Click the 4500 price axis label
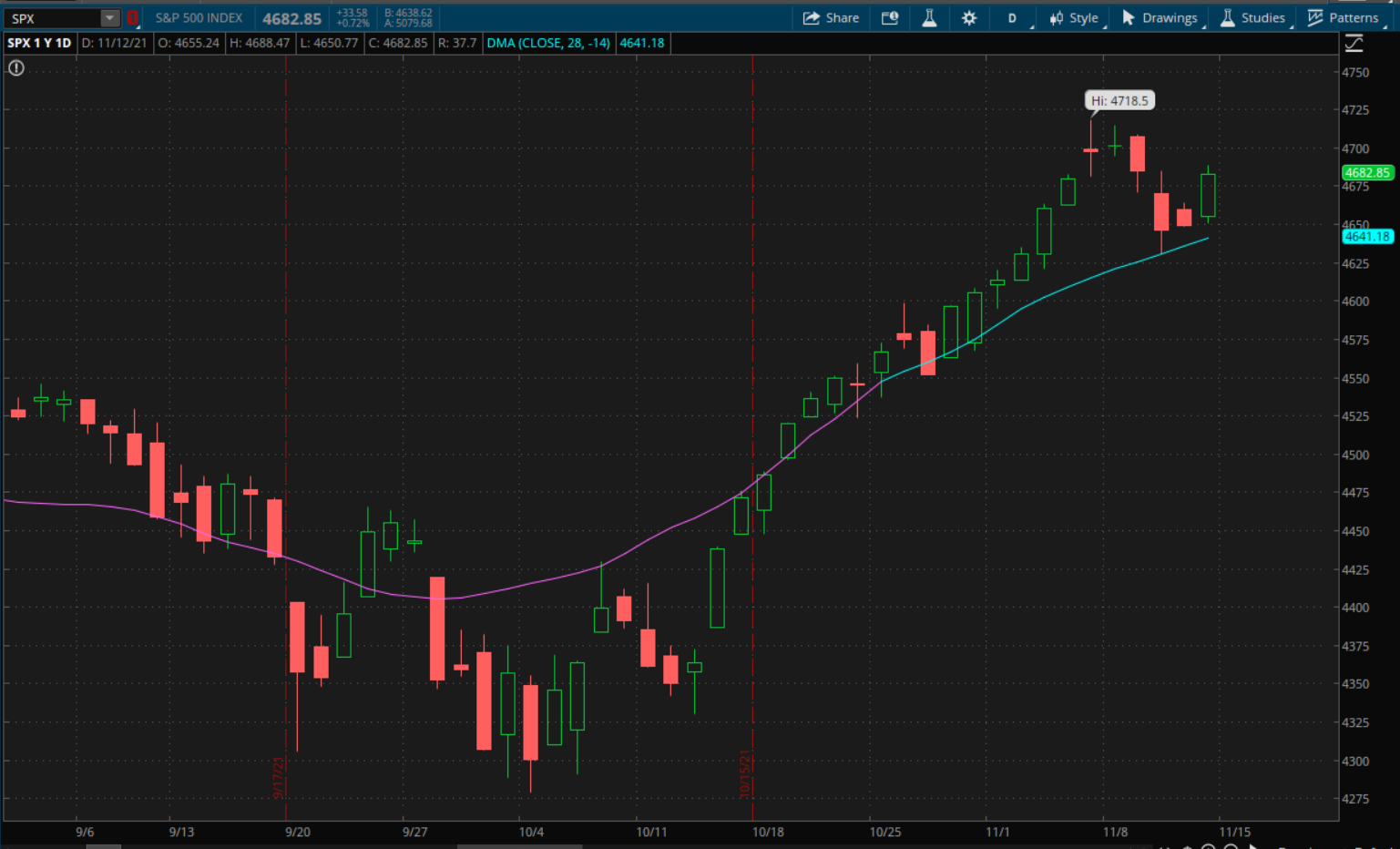 click(x=1355, y=455)
